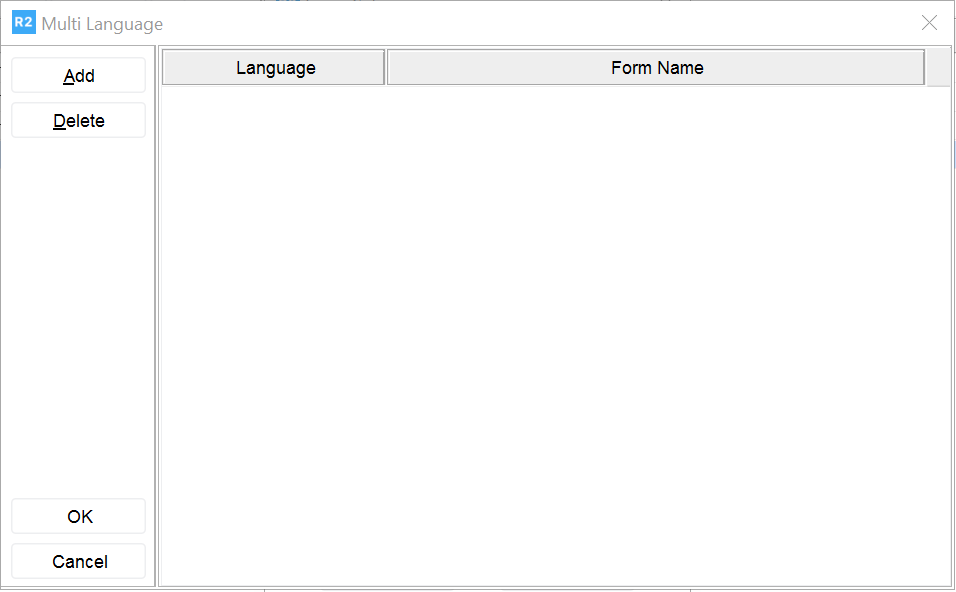956x592 pixels.
Task: Select the Language column header
Action: tap(274, 67)
